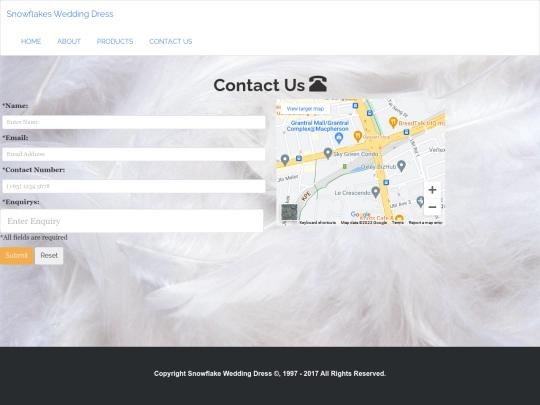Viewport: 540px width, 405px height.
Task: Click the Google logo on the map
Action: (x=360, y=214)
